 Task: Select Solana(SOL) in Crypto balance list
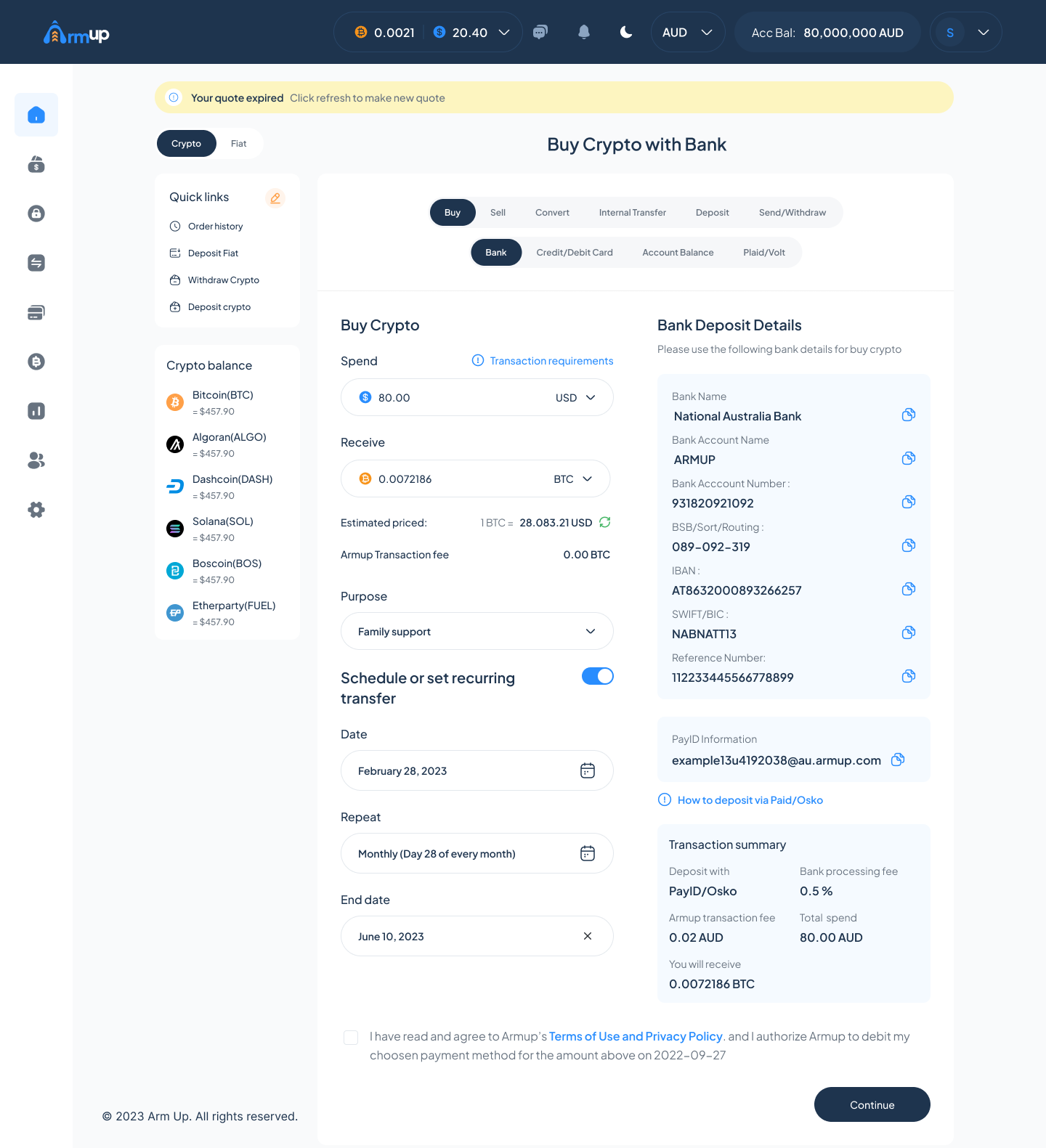(227, 529)
